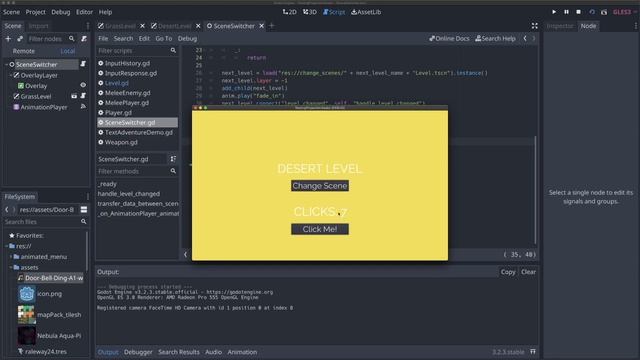
Task: Open the Project menu
Action: tap(36, 12)
